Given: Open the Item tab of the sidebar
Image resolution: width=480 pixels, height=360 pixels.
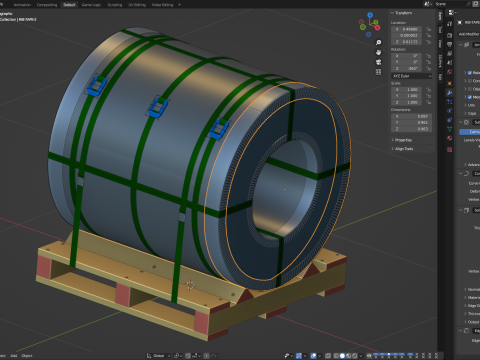Looking at the screenshot, I should click(440, 16).
